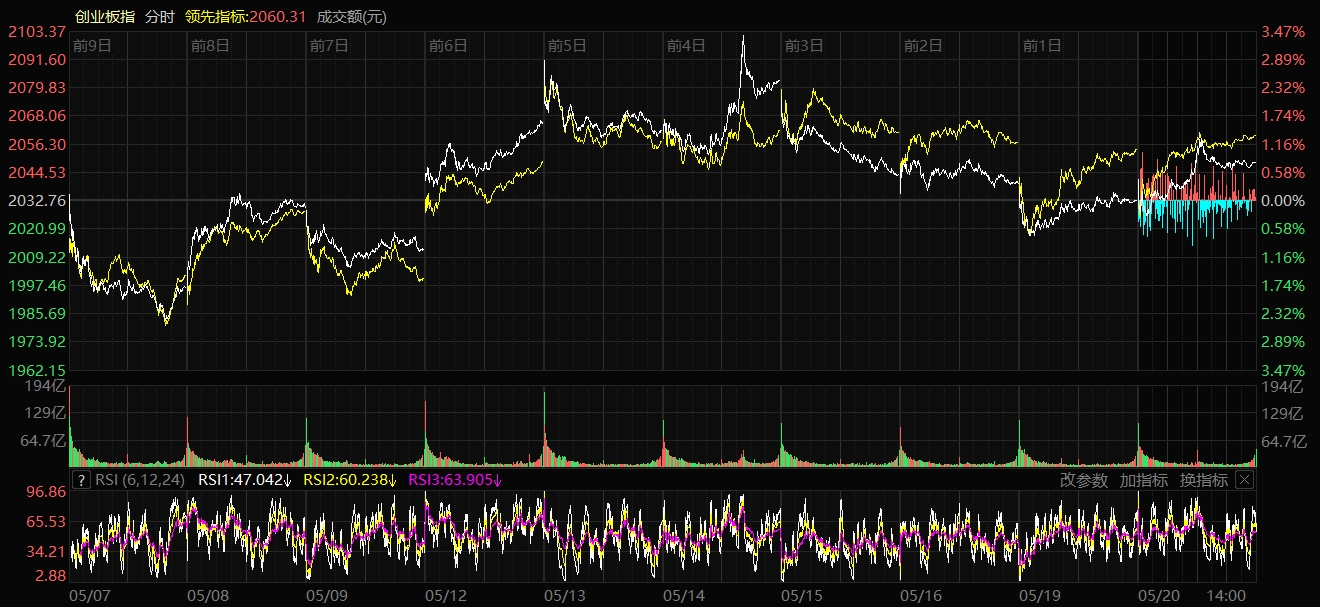The image size is (1320, 607).
Task: Close the RSI indicator panel with X
Action: click(1244, 480)
